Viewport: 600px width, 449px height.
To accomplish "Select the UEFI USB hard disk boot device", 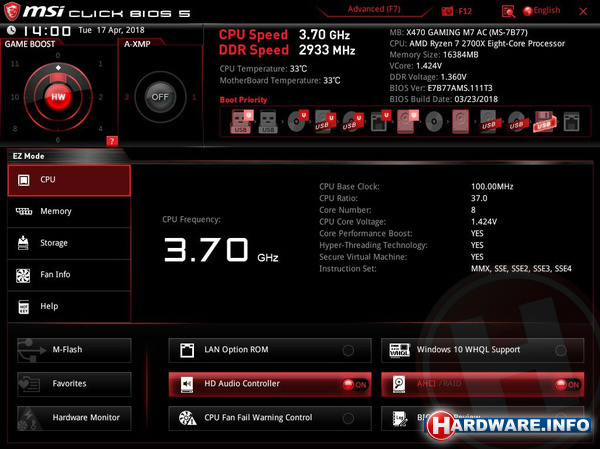I will pyautogui.click(x=324, y=122).
